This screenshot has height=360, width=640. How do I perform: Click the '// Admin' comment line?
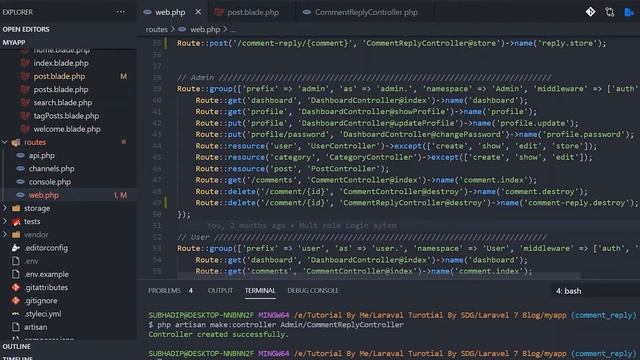364,78
